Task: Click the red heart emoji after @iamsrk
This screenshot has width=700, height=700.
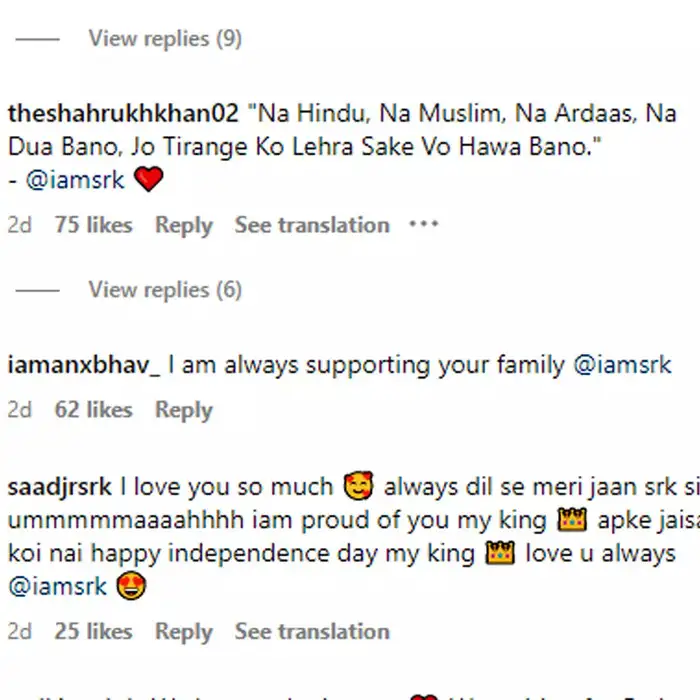Action: [x=149, y=179]
